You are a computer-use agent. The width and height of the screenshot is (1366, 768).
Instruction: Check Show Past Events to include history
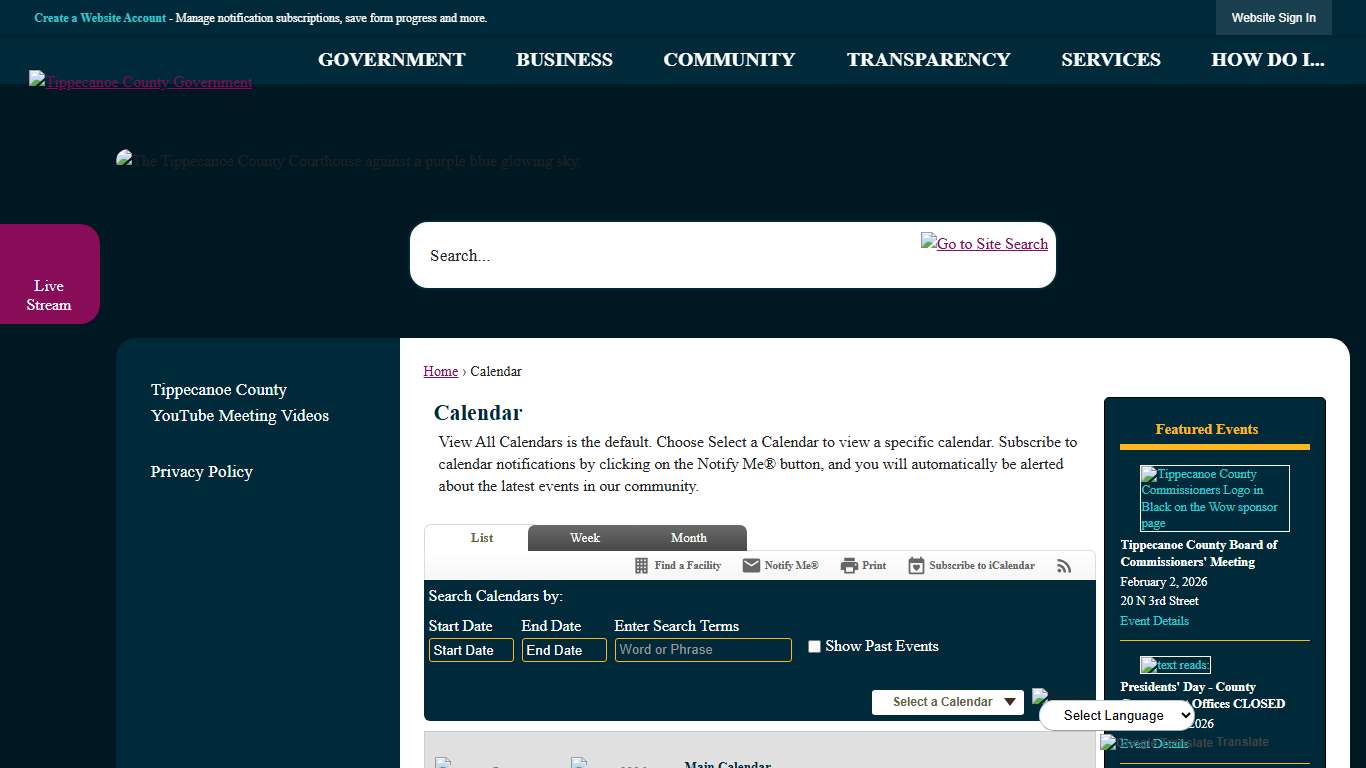(814, 646)
